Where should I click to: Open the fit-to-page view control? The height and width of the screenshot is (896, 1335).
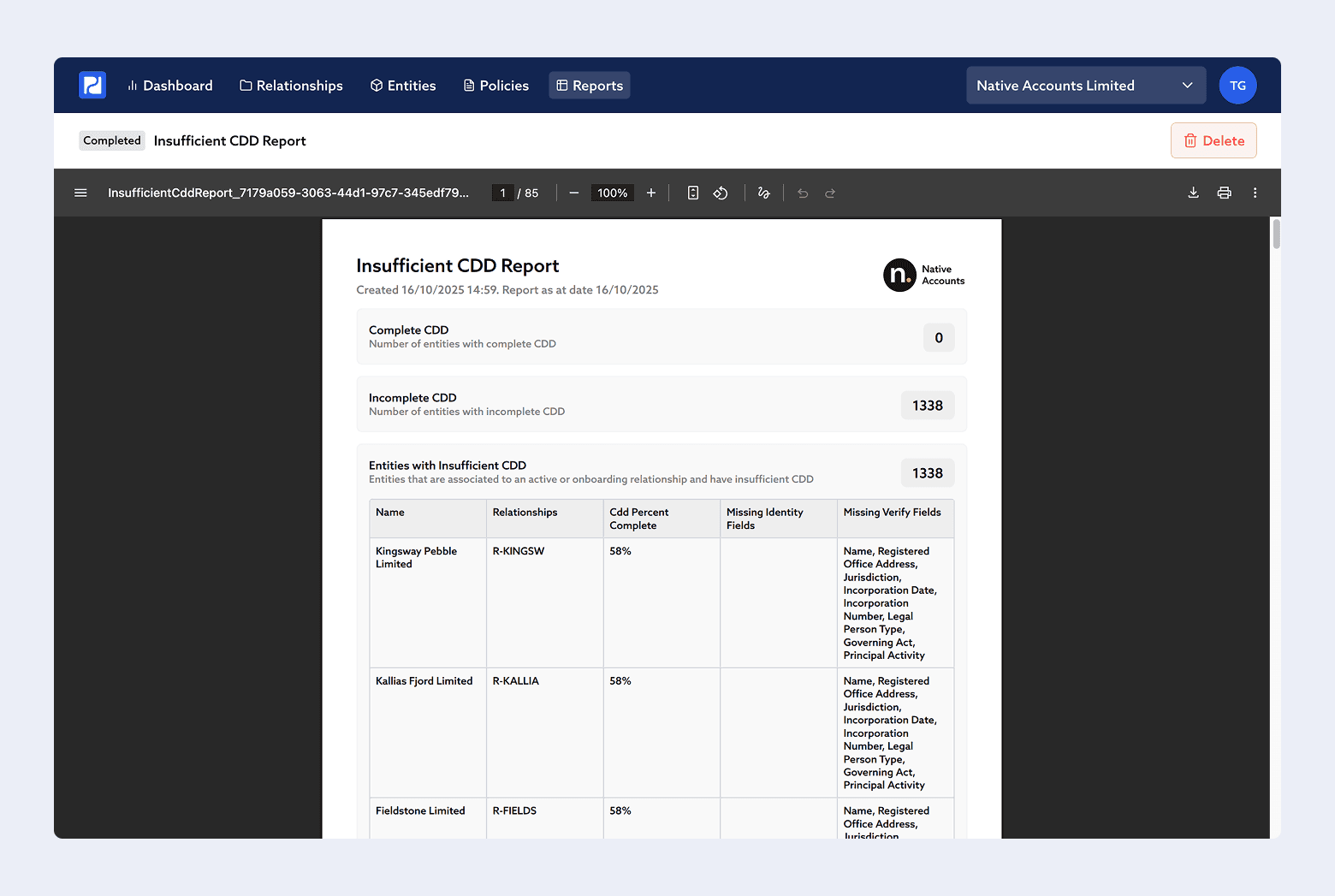[x=692, y=193]
